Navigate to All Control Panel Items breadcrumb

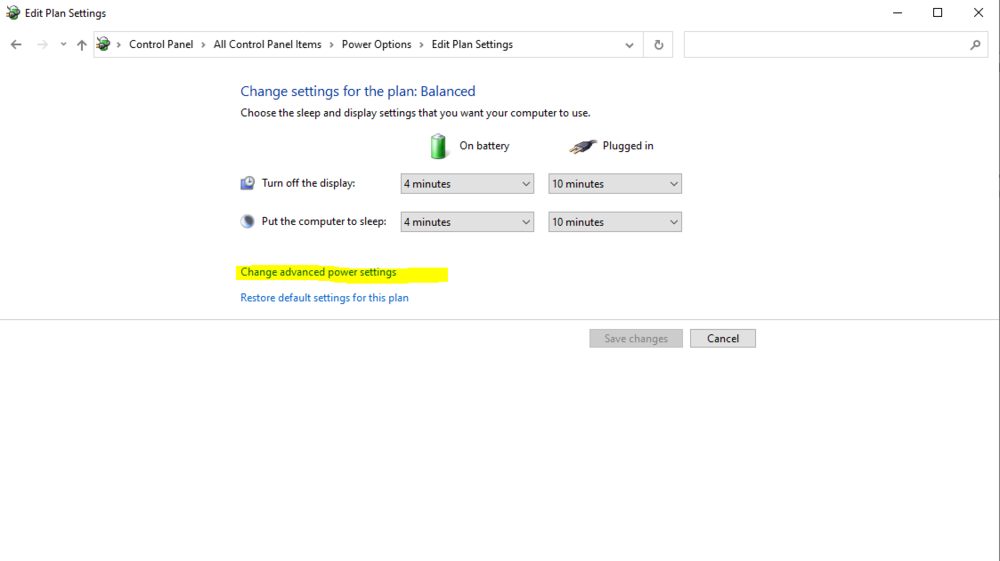coord(267,45)
